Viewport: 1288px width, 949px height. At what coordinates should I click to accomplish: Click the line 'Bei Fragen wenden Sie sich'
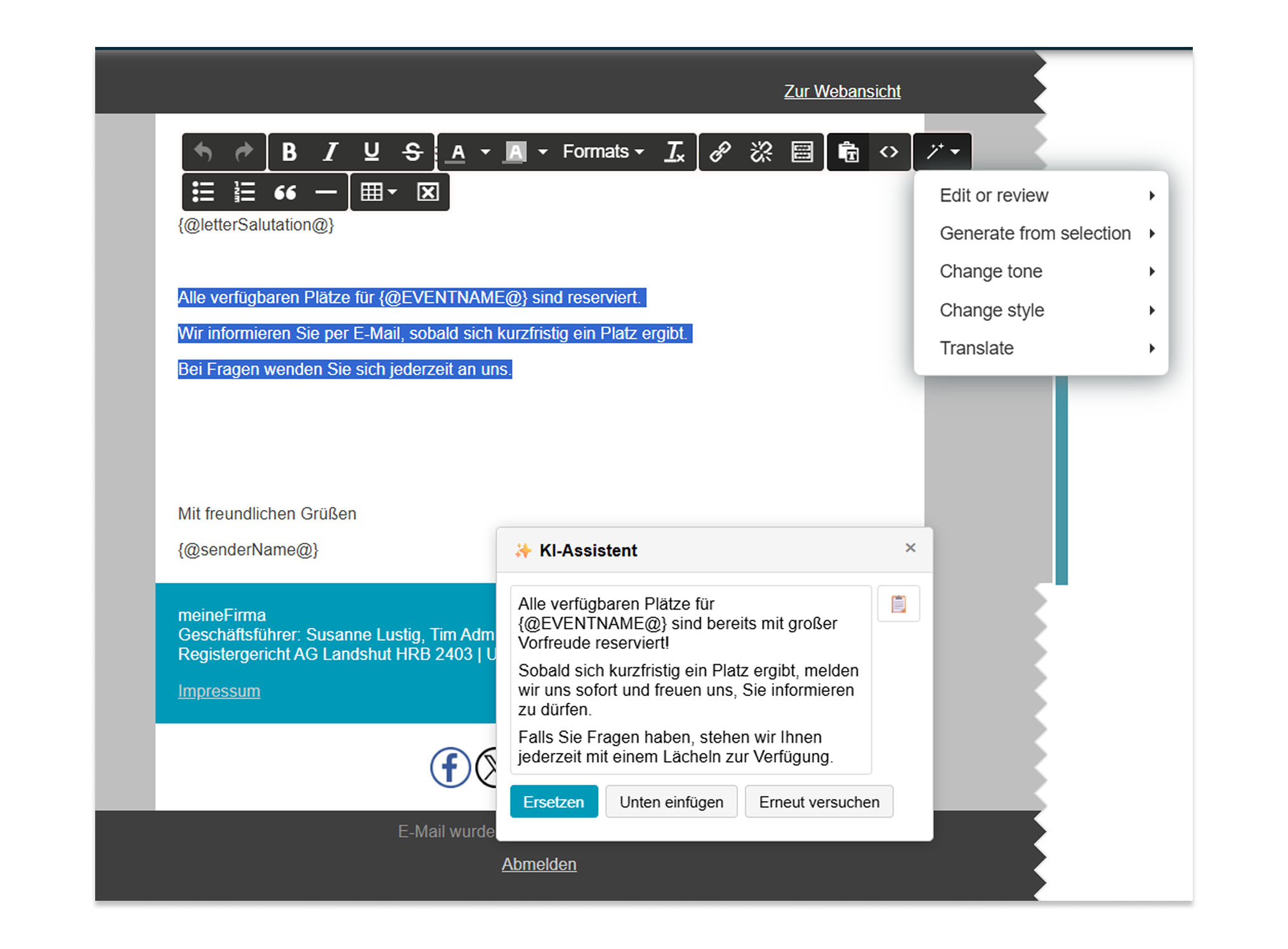coord(345,369)
